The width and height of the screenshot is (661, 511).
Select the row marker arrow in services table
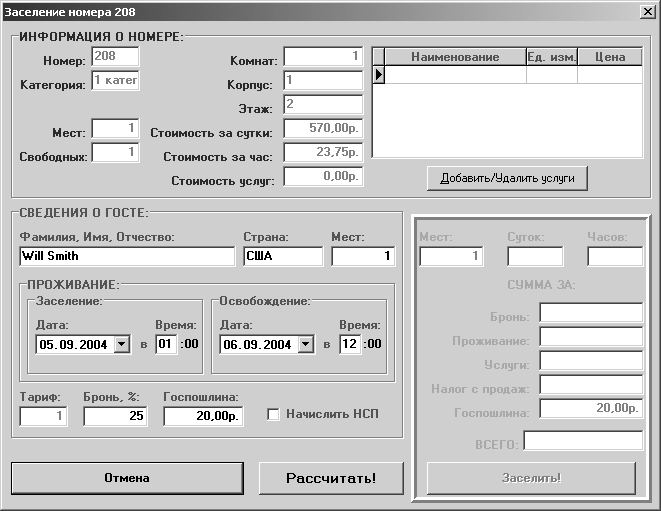click(379, 74)
